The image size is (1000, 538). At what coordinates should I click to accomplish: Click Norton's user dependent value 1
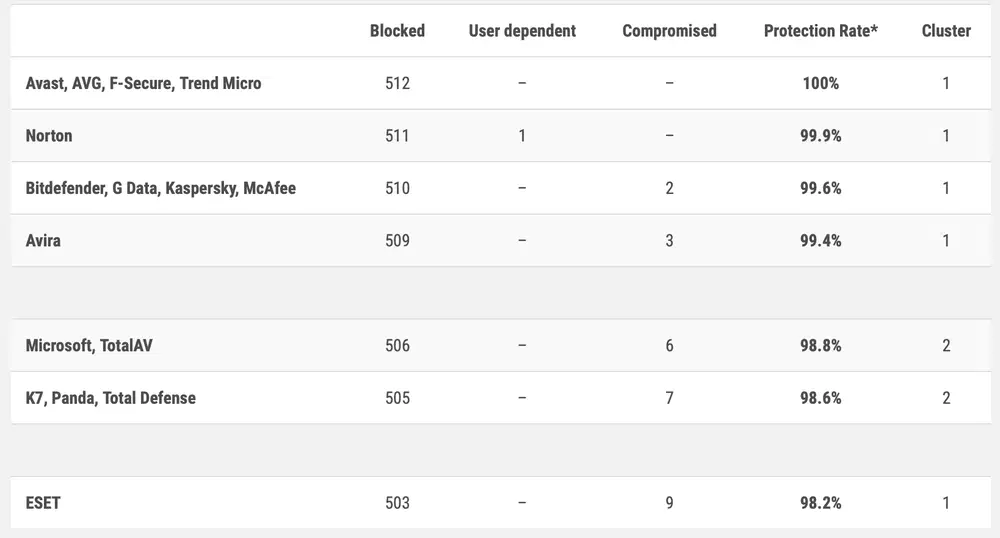tap(522, 135)
